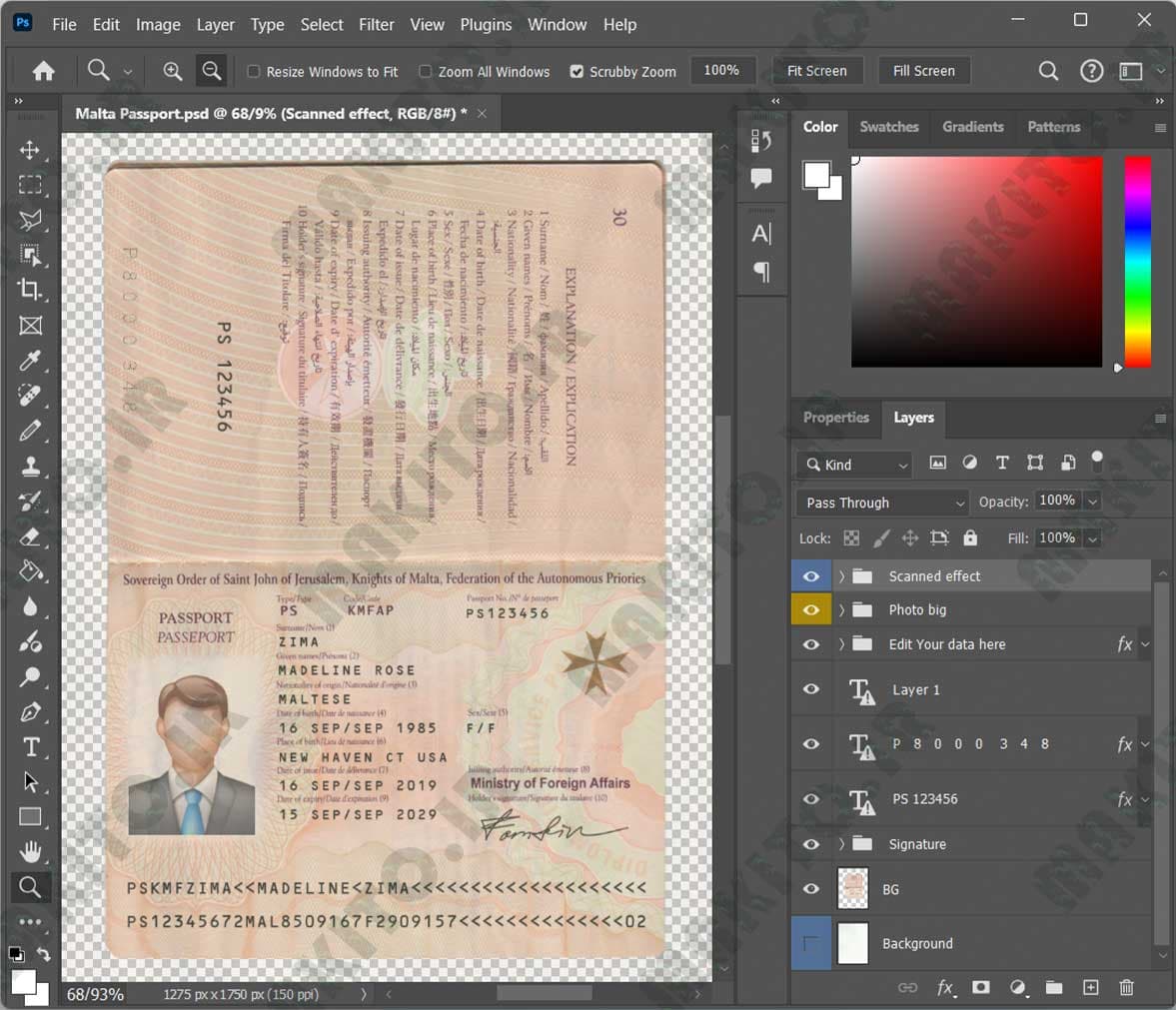Open the Opacity value dropdown arrow
This screenshot has height=1010, width=1176.
[x=1093, y=501]
